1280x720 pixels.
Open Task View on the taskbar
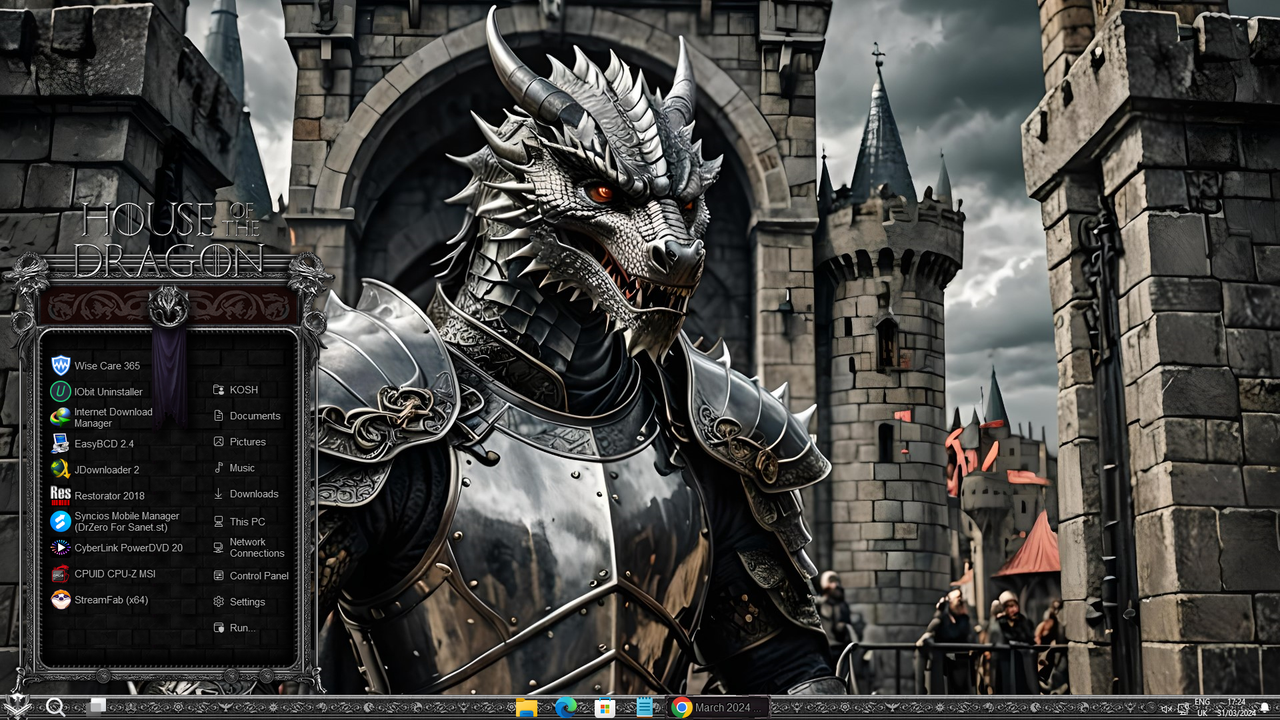(x=97, y=707)
